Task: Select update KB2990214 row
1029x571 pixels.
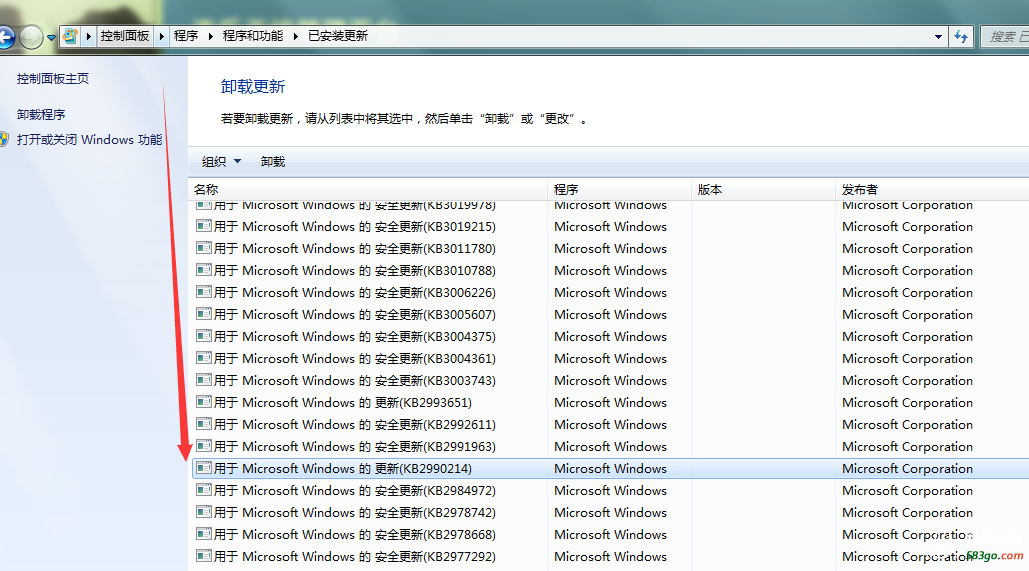Action: click(610, 469)
